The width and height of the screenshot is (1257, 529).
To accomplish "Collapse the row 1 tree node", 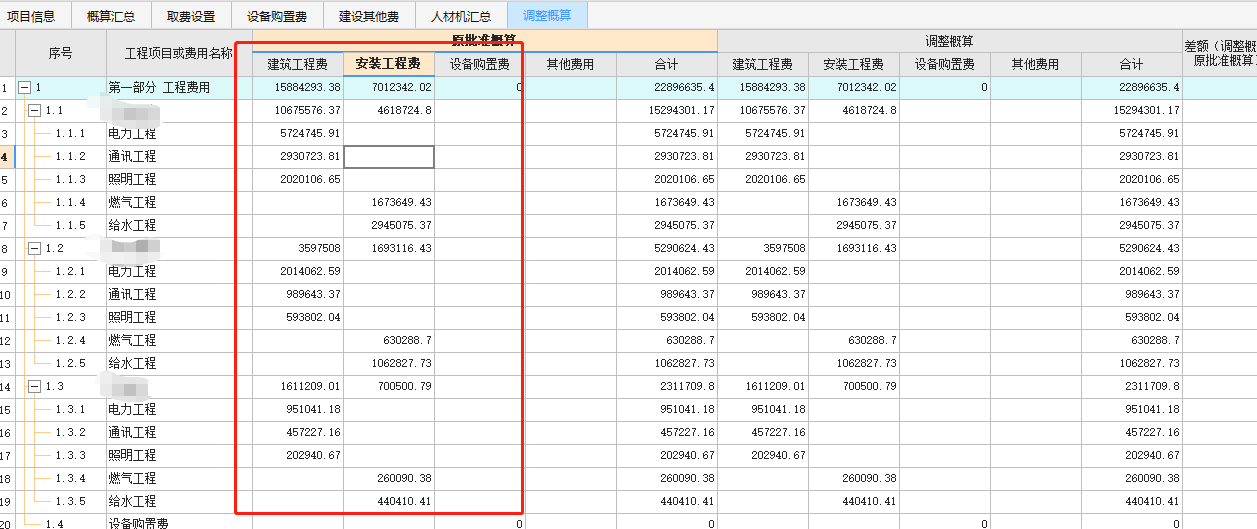I will 25,88.
